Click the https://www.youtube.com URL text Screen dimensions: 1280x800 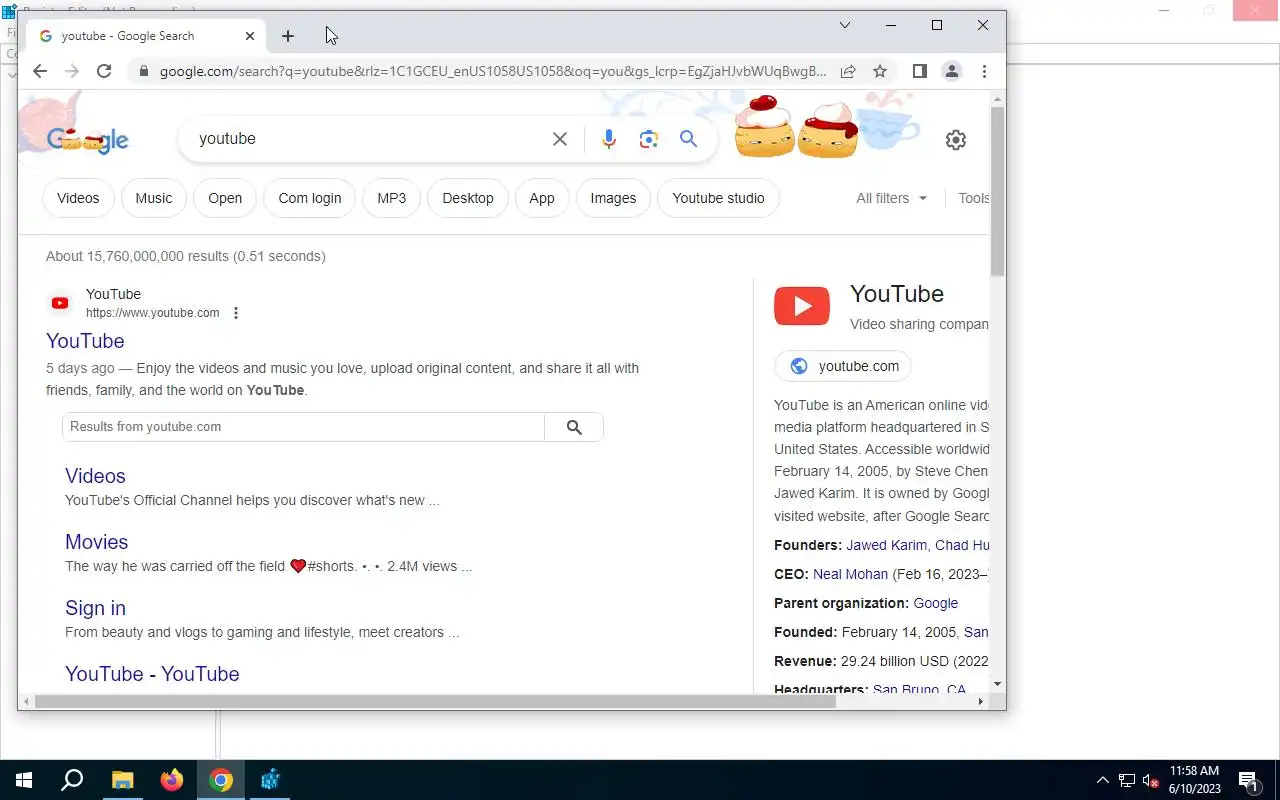coord(152,313)
